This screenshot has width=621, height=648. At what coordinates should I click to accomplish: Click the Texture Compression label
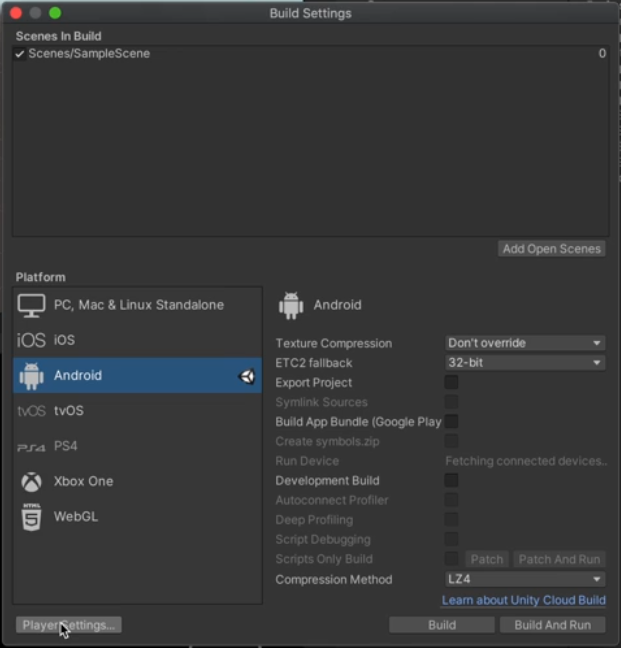click(x=333, y=343)
